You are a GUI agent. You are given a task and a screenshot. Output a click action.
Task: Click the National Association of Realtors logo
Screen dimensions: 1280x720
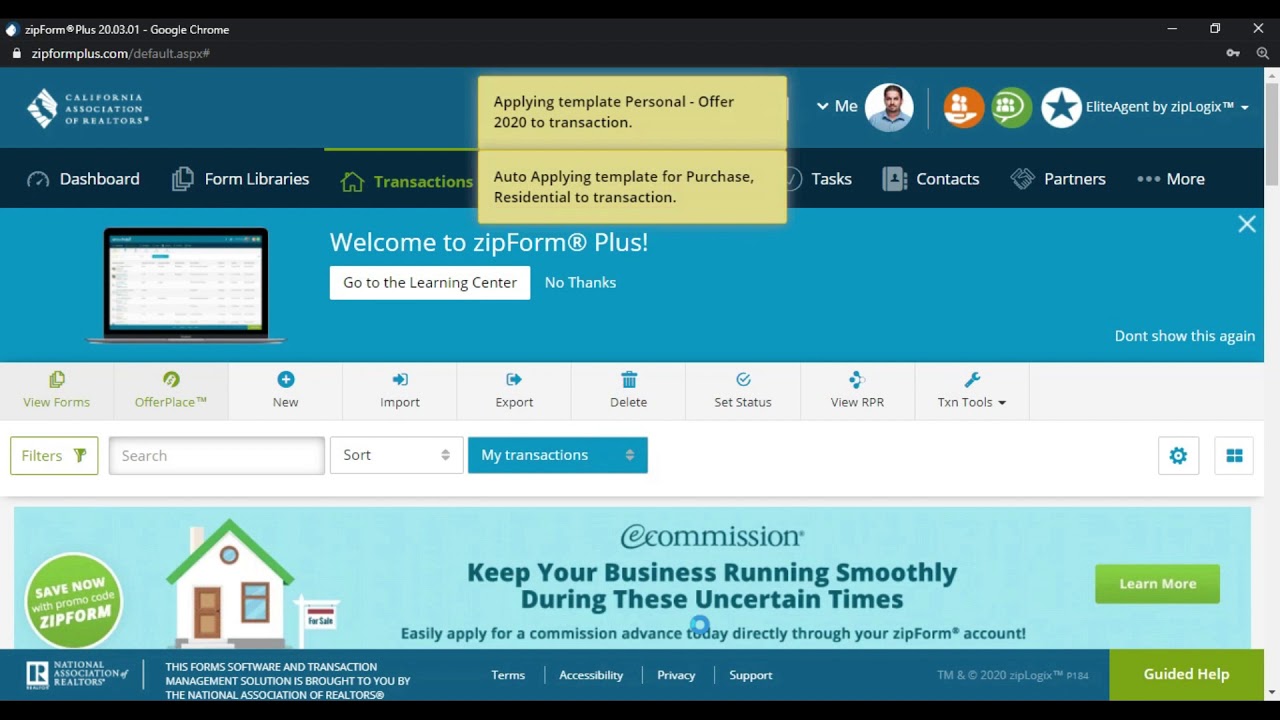pyautogui.click(x=78, y=675)
